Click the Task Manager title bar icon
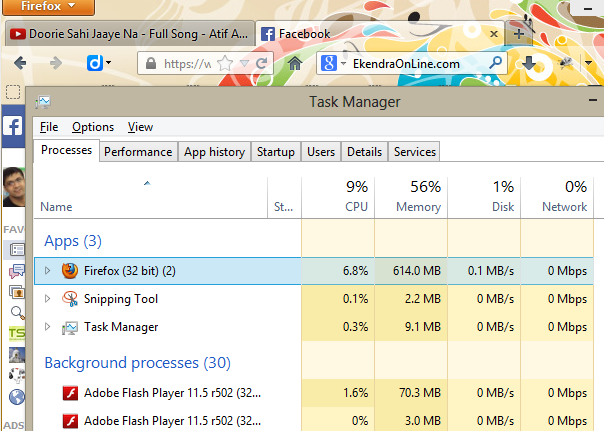 pyautogui.click(x=43, y=102)
